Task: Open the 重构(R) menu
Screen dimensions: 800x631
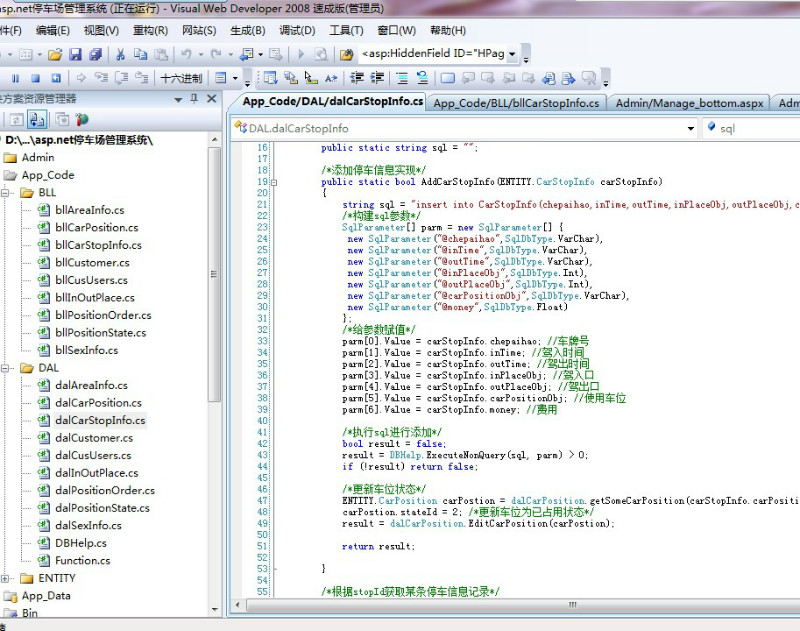Action: (x=151, y=31)
